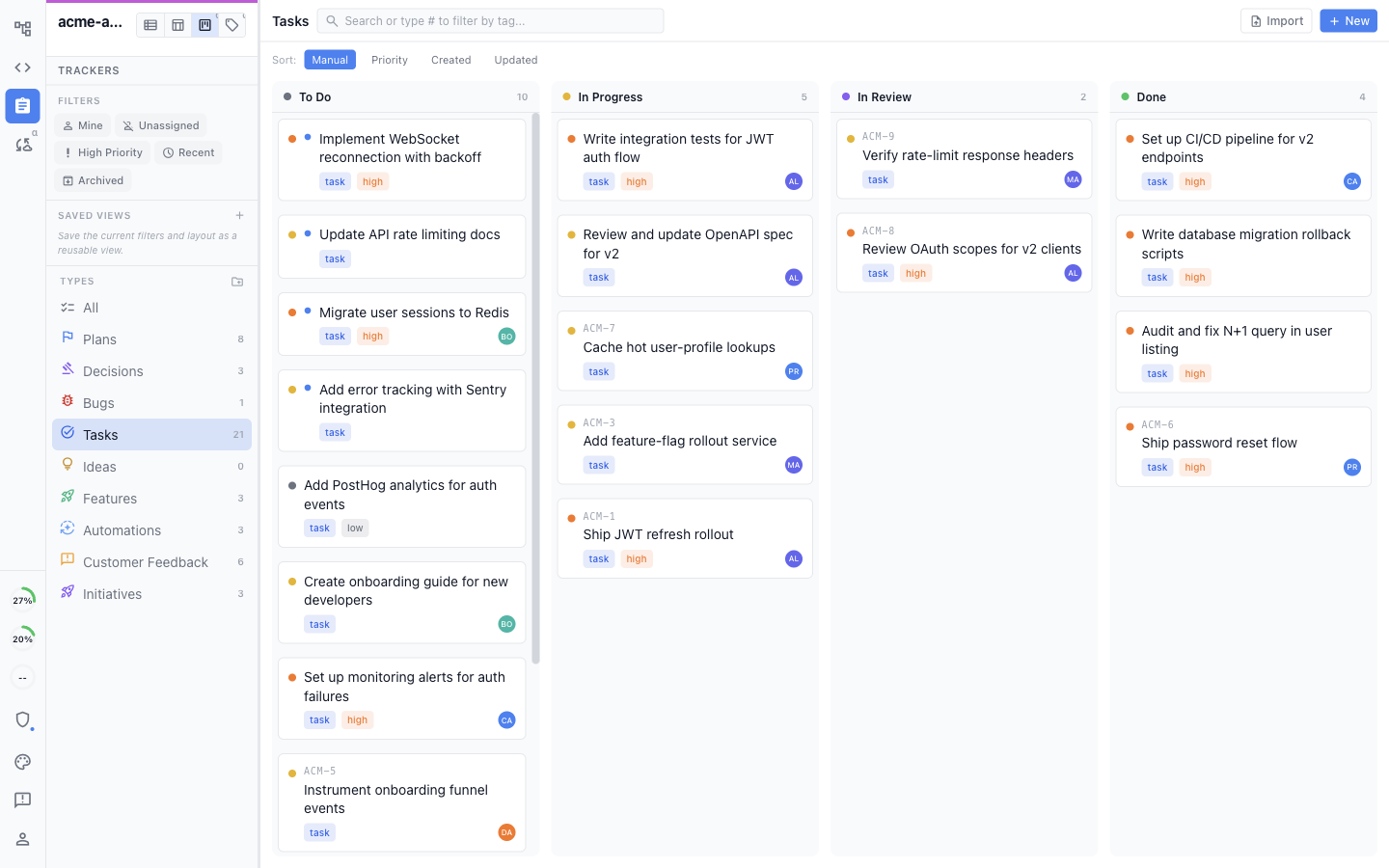Click the In Review column header
The height and width of the screenshot is (868, 1389).
tap(964, 97)
